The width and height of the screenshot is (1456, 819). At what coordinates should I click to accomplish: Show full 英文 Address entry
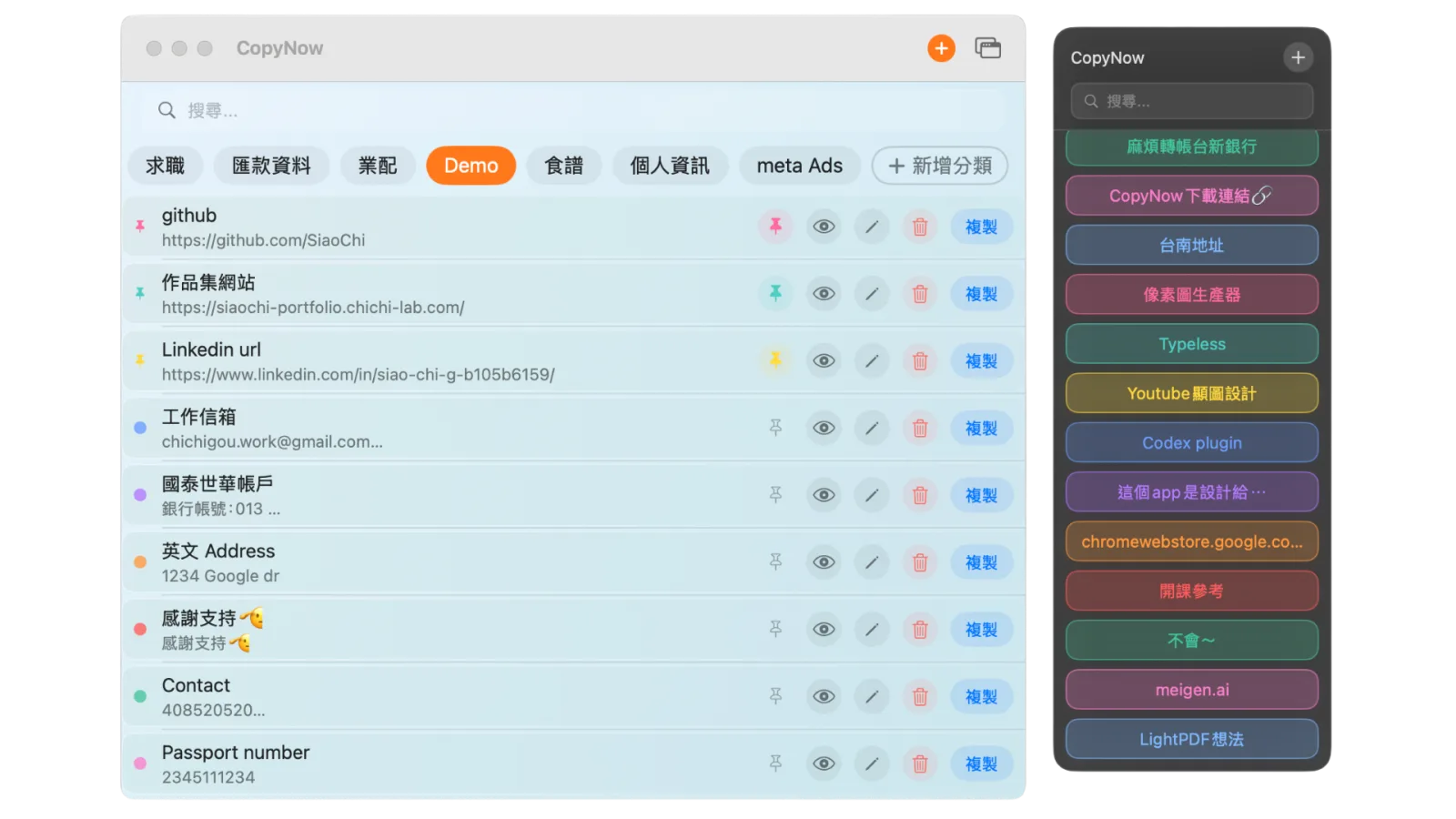[x=824, y=562]
